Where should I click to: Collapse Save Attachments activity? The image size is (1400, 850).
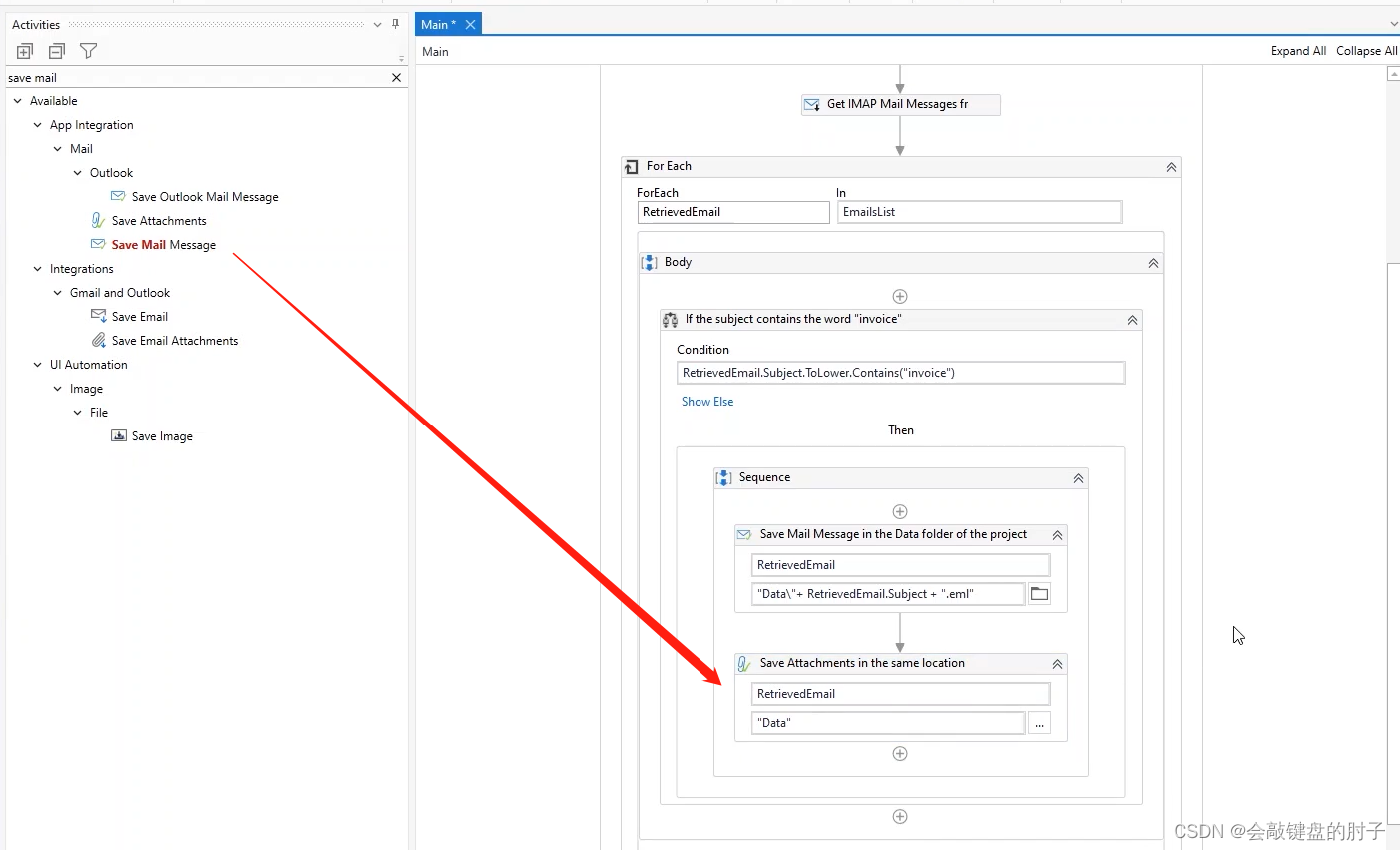pos(1057,664)
